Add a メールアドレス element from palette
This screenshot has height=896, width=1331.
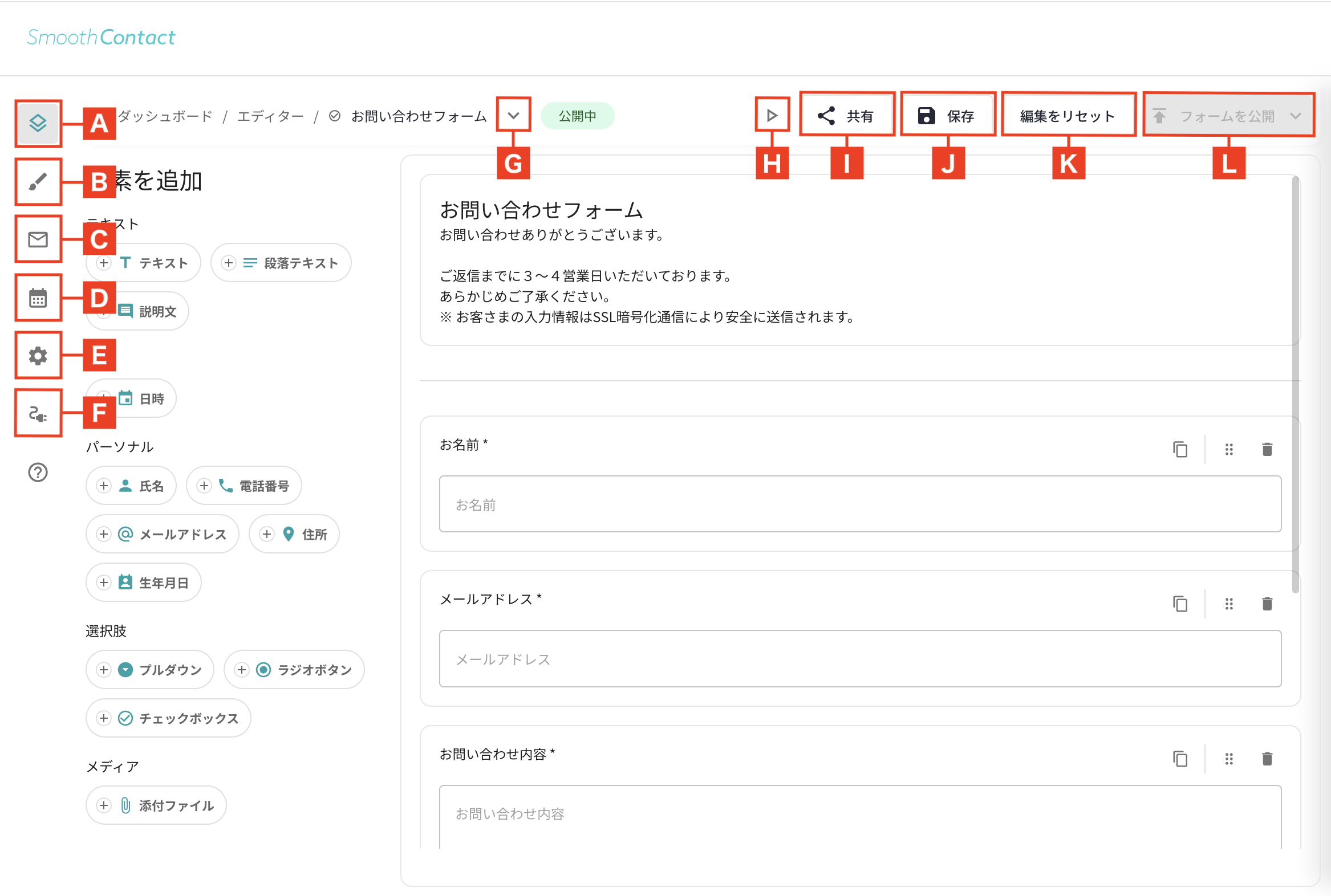(163, 534)
